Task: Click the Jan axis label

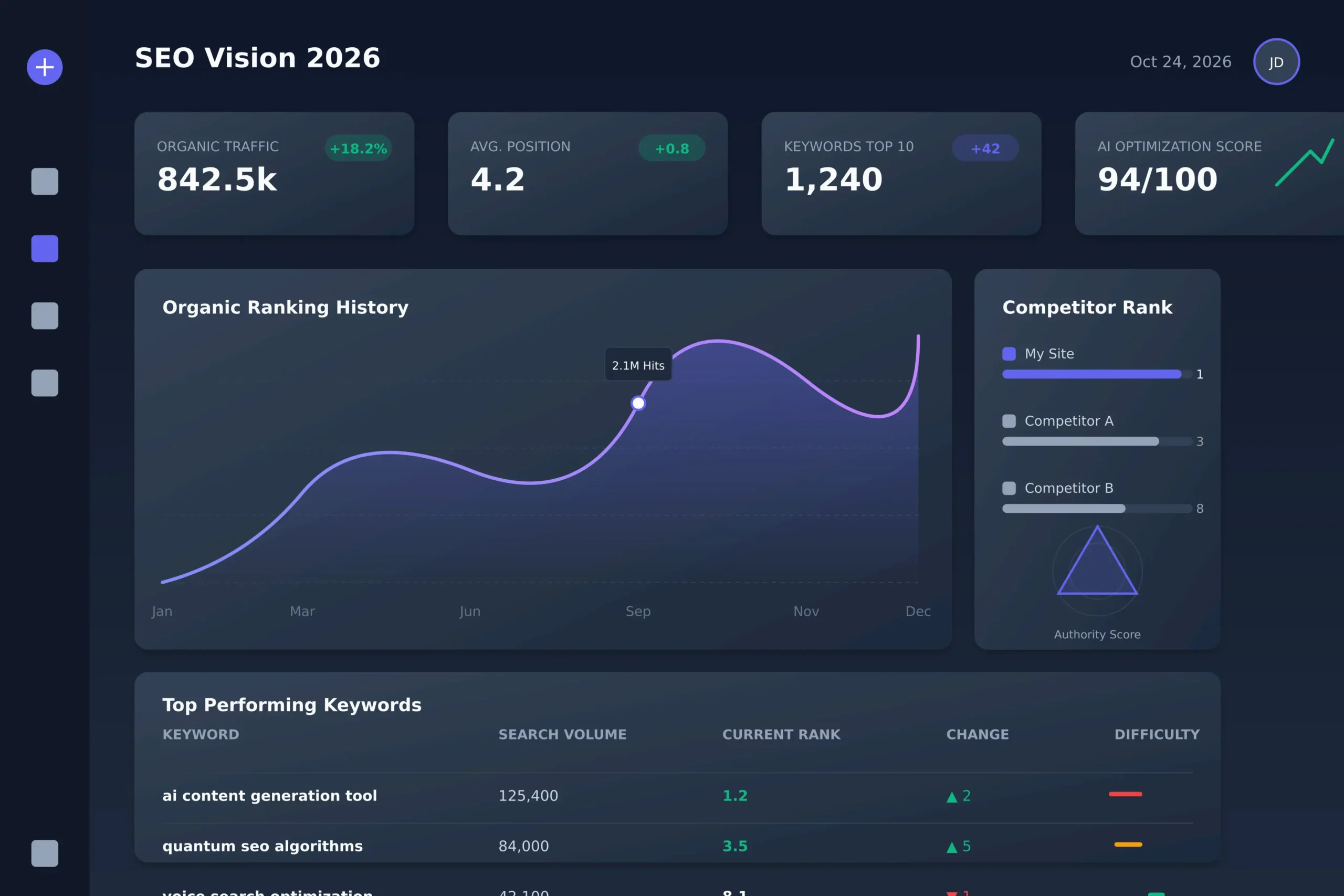Action: (162, 611)
